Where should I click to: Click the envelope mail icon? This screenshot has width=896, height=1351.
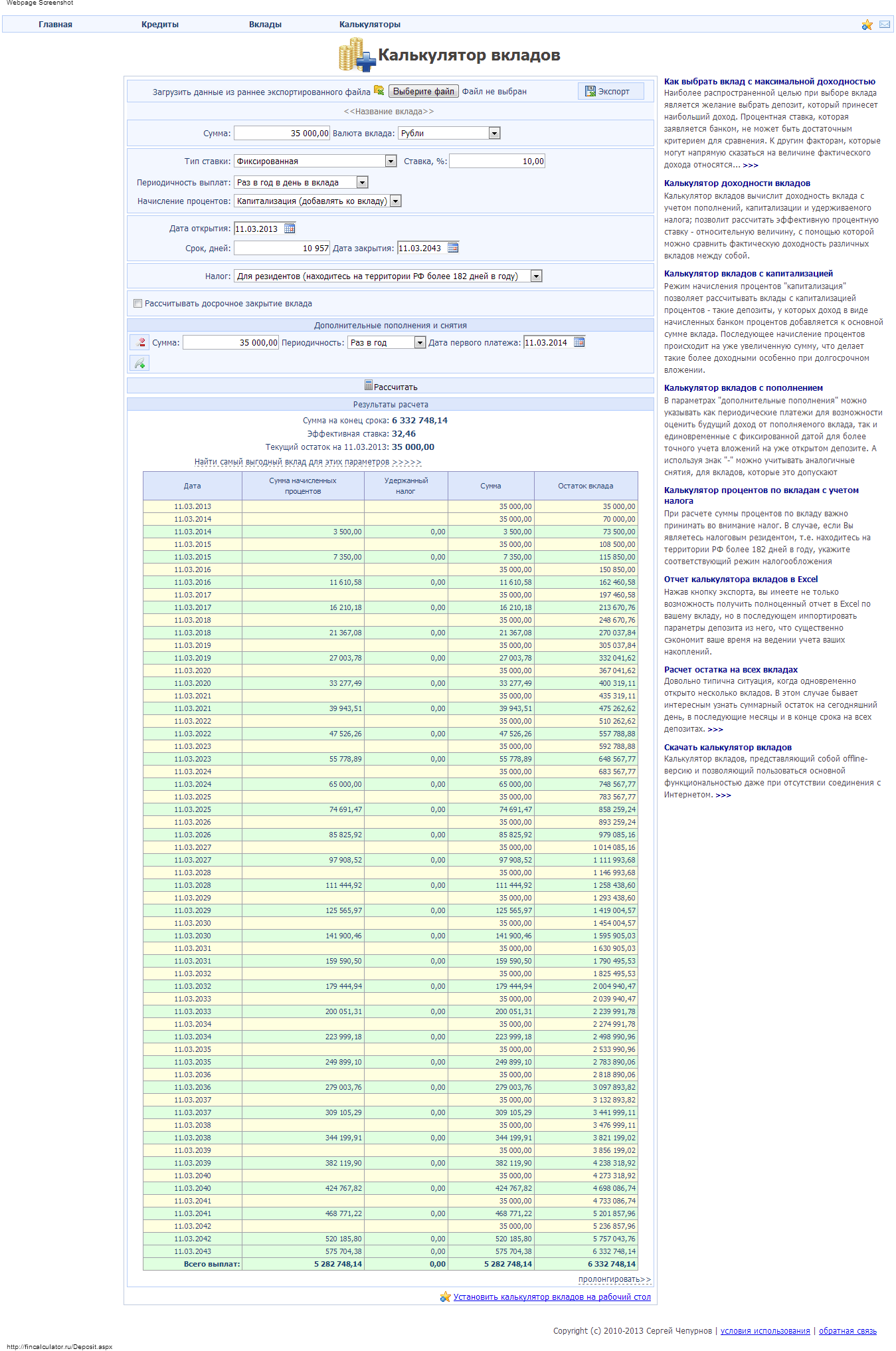(885, 25)
